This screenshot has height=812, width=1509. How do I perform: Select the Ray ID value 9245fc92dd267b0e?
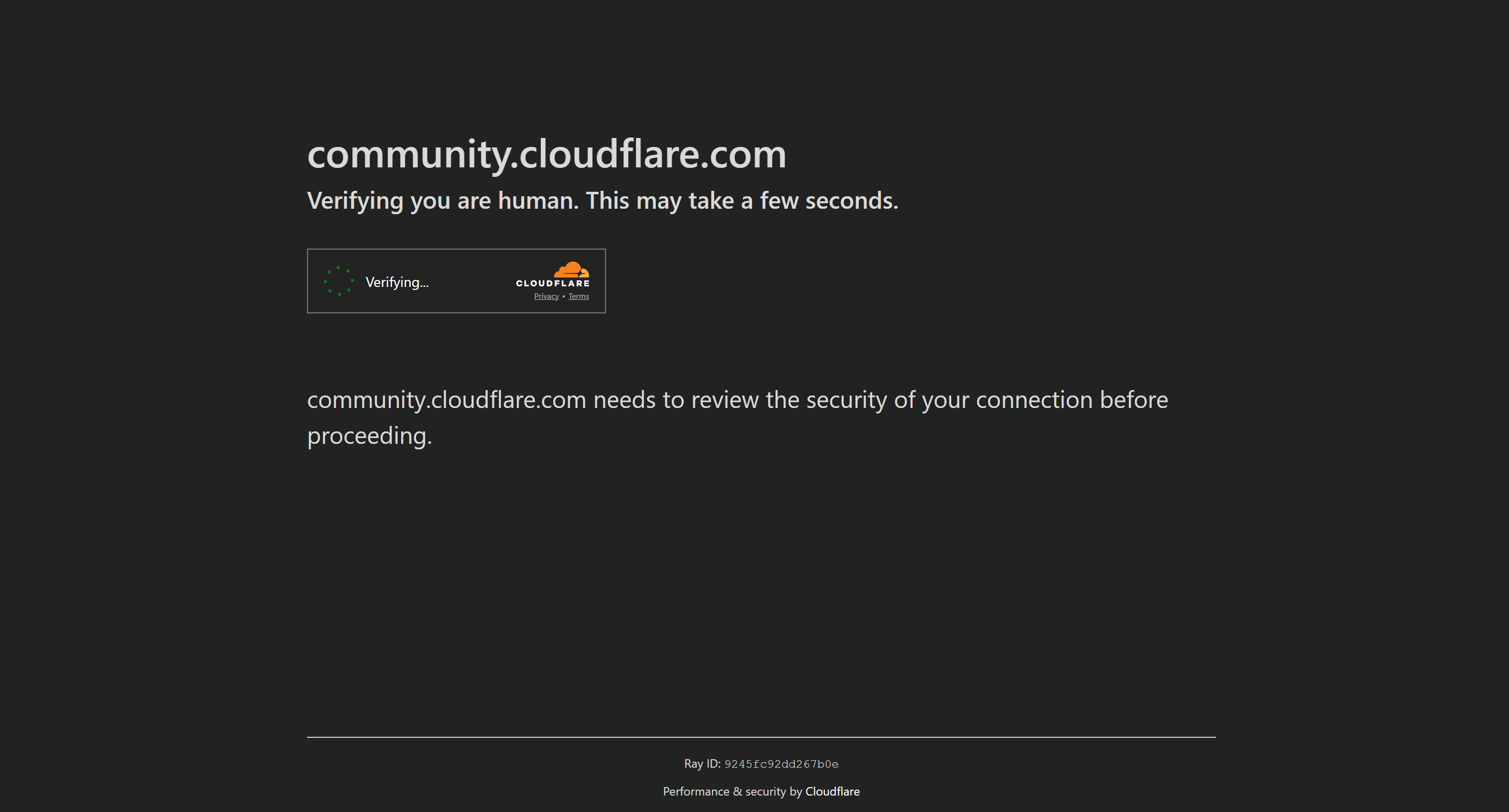pos(781,763)
